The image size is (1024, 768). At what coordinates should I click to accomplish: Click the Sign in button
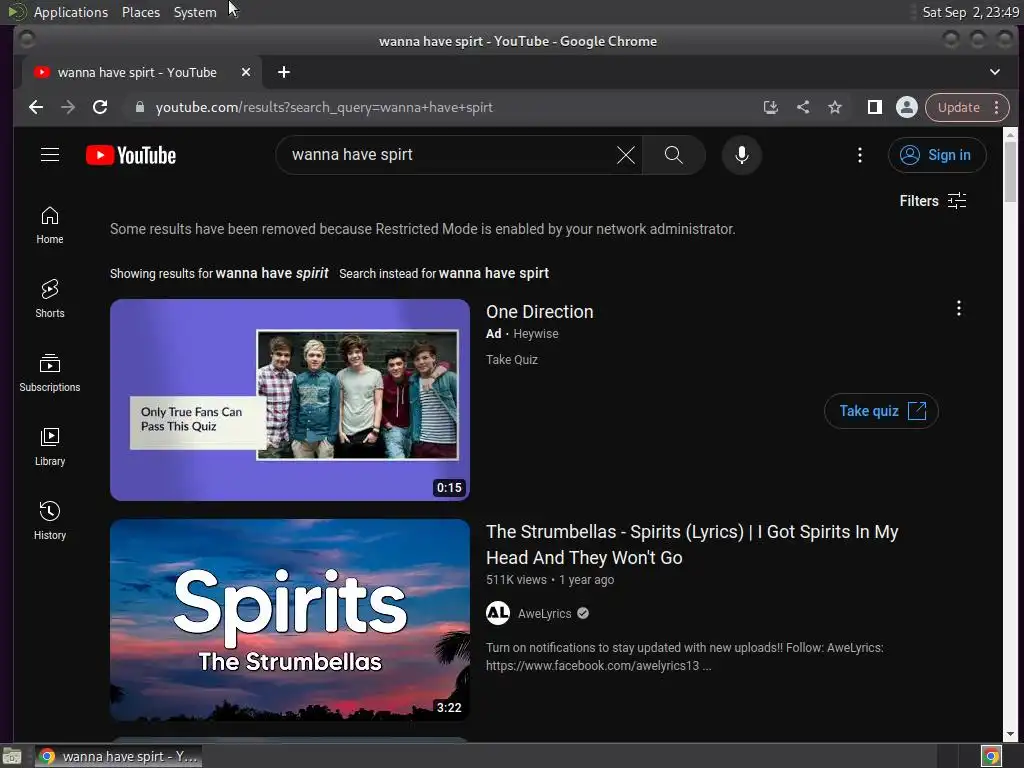[936, 155]
